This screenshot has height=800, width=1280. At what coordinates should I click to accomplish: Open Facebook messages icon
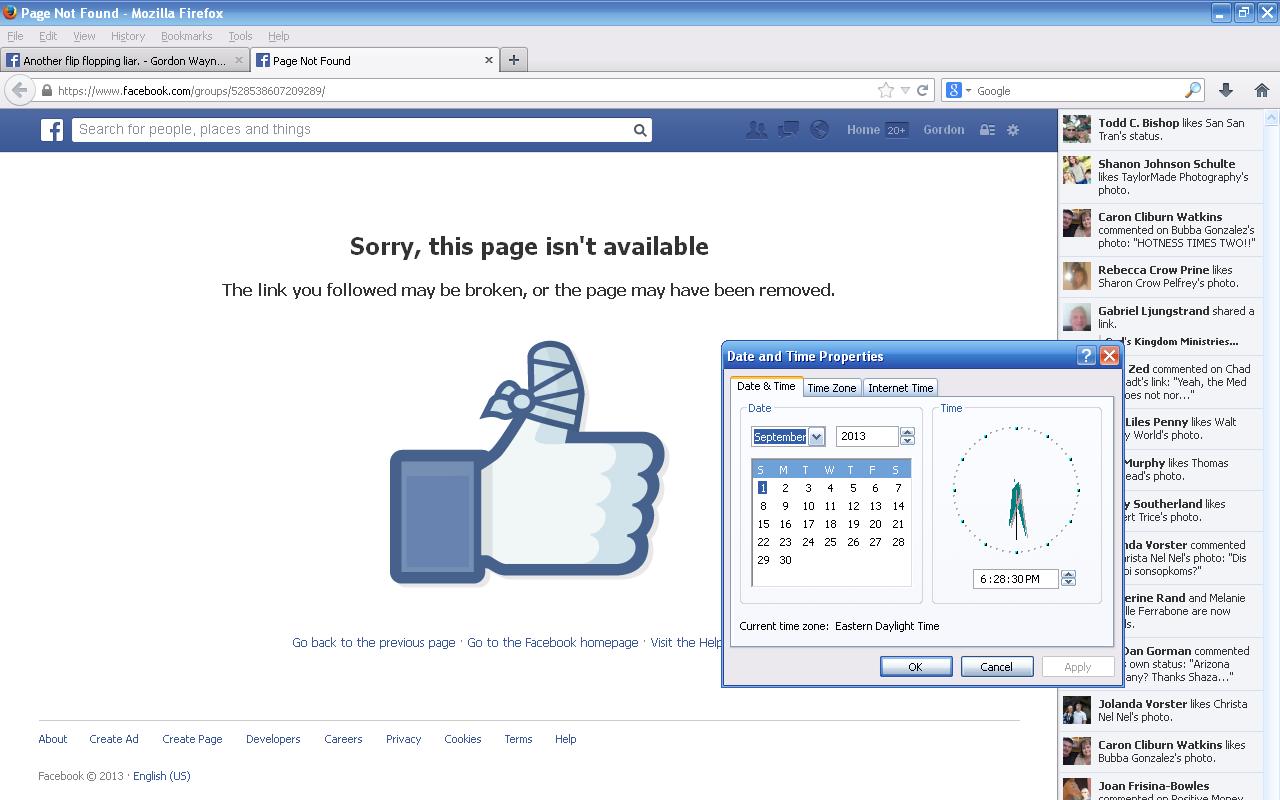[x=788, y=130]
